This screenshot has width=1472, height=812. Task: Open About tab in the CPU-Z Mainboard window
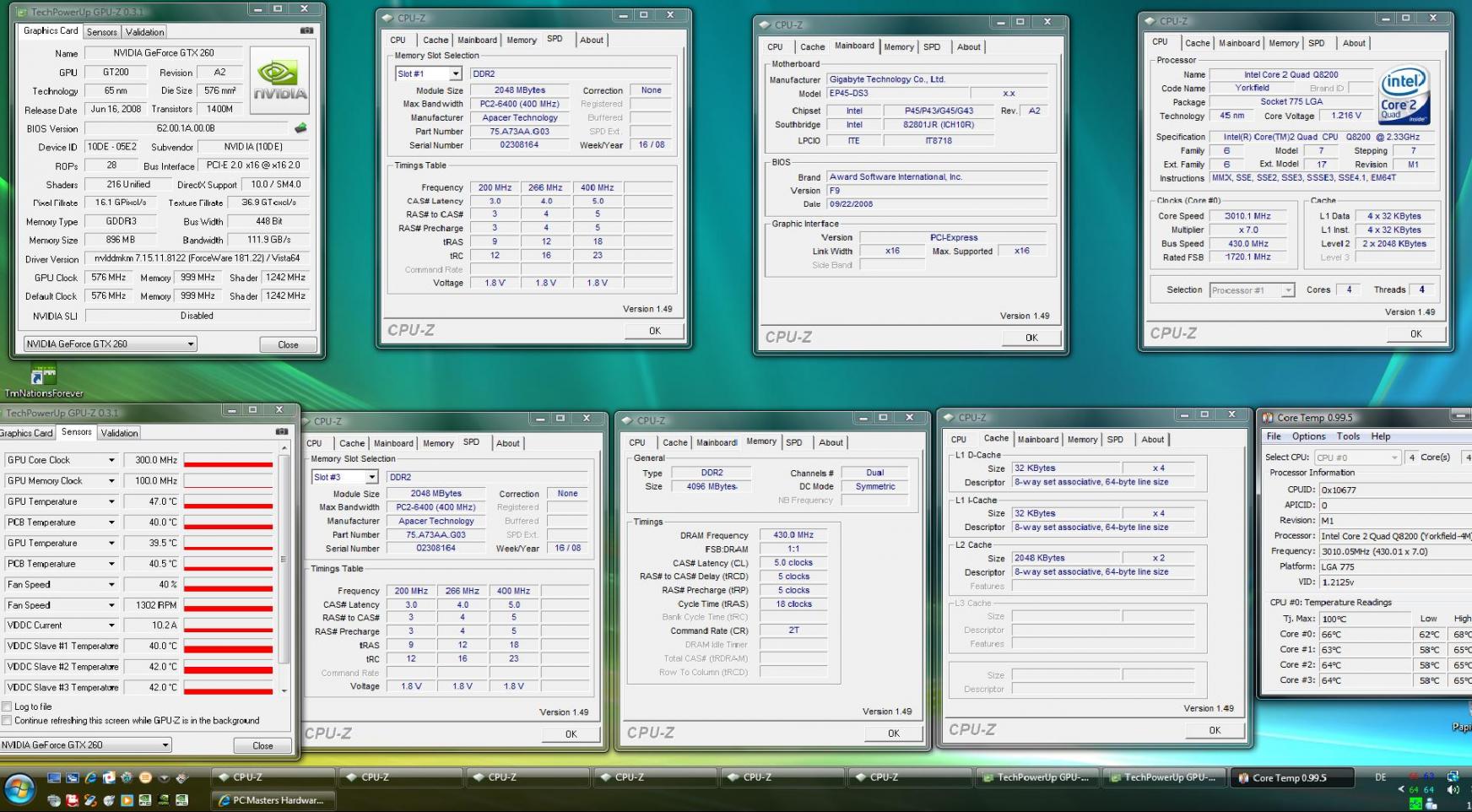tap(969, 47)
